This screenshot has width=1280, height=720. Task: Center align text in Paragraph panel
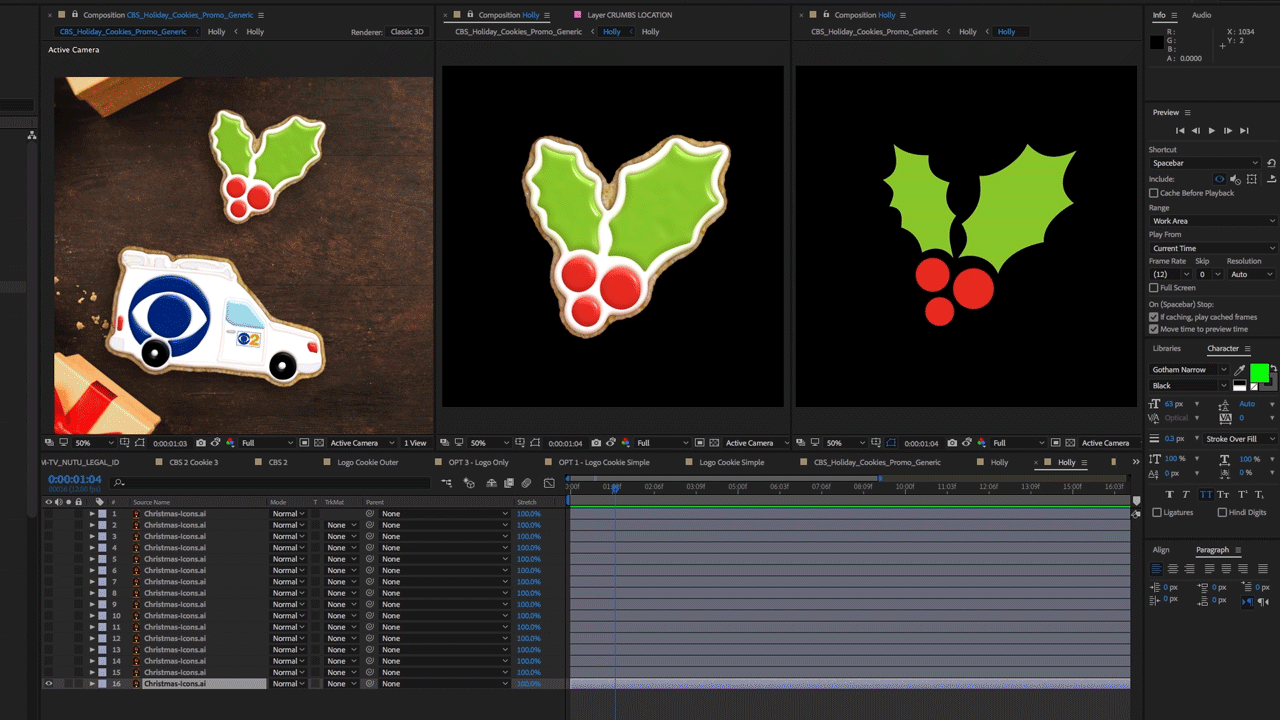(1173, 569)
